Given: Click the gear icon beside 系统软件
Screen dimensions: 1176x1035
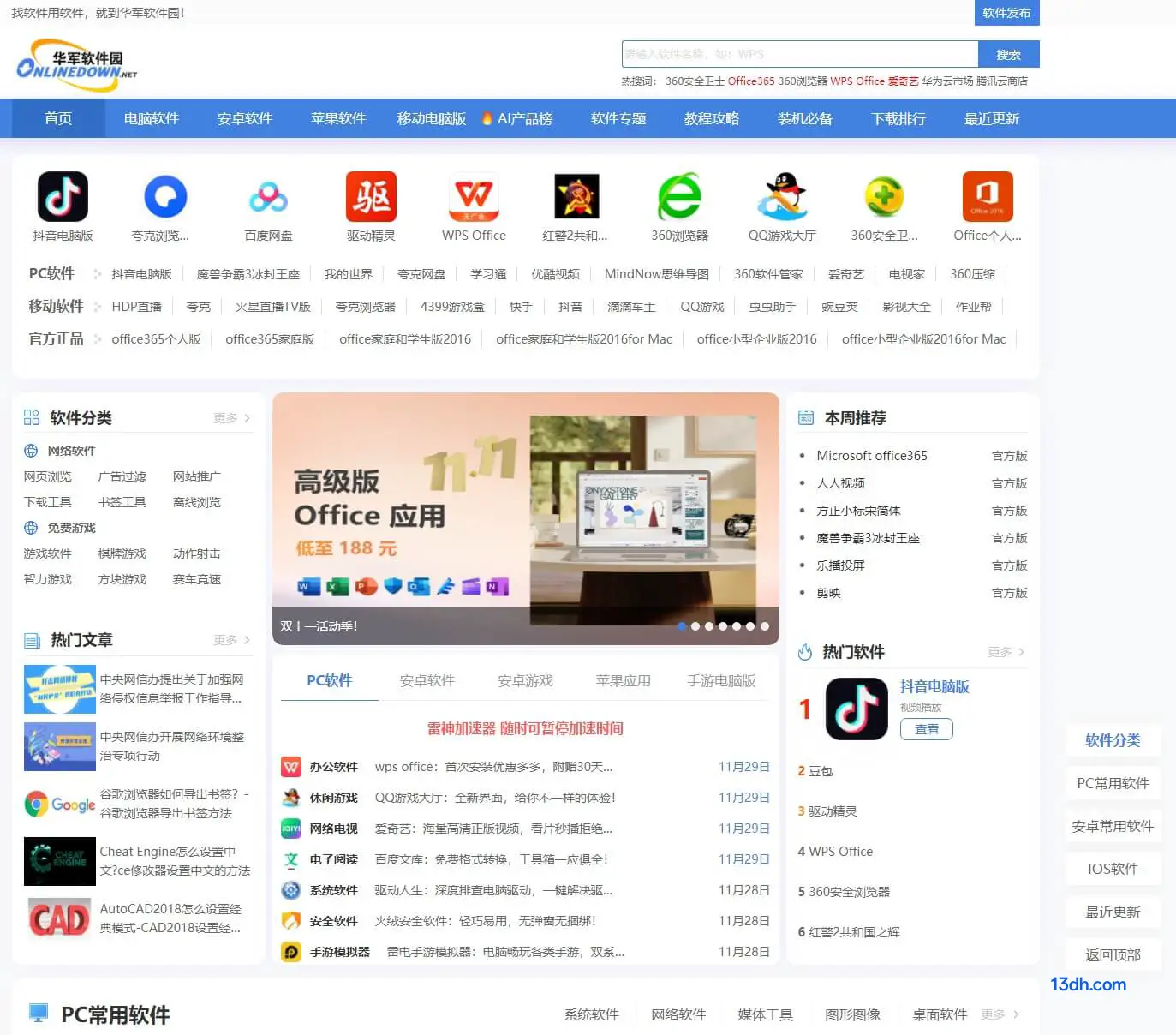Looking at the screenshot, I should pyautogui.click(x=291, y=890).
